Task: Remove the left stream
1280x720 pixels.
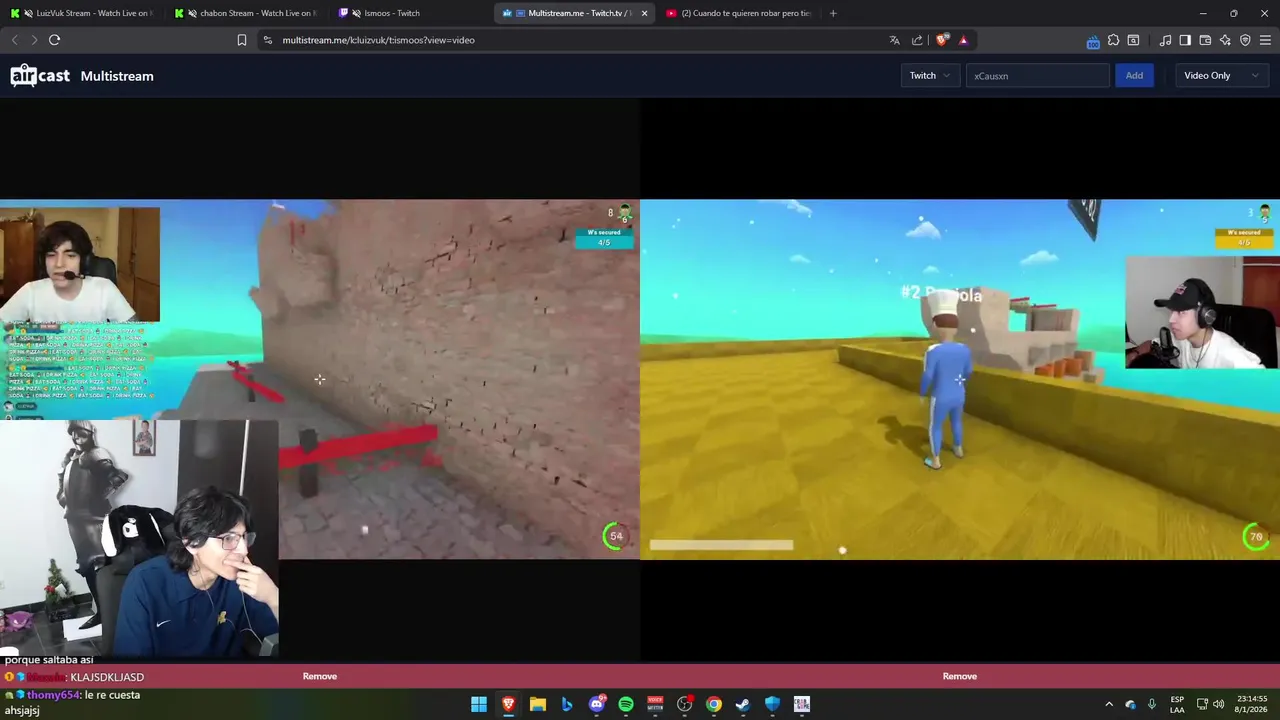Action: click(320, 677)
